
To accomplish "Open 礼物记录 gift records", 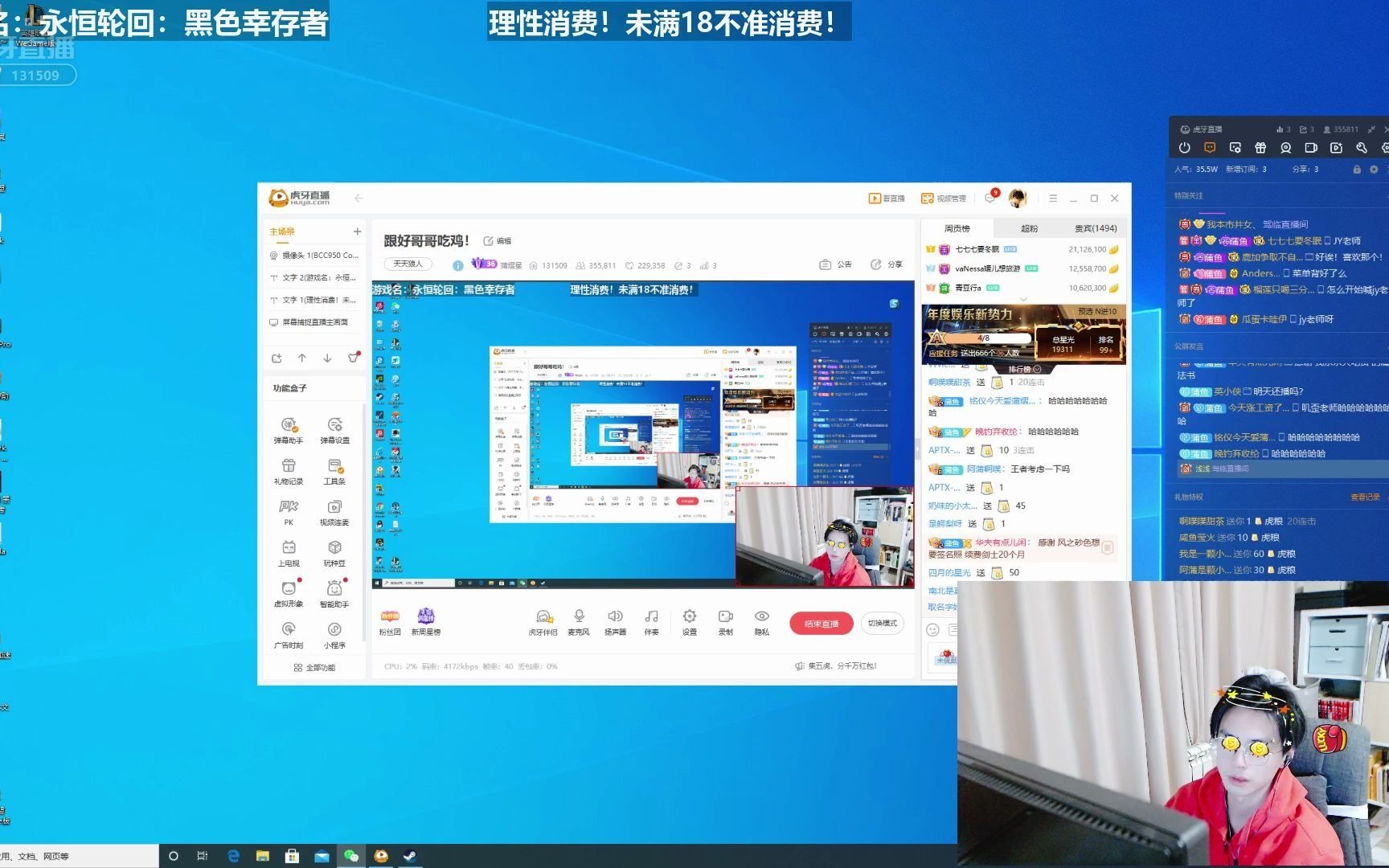I will (289, 472).
